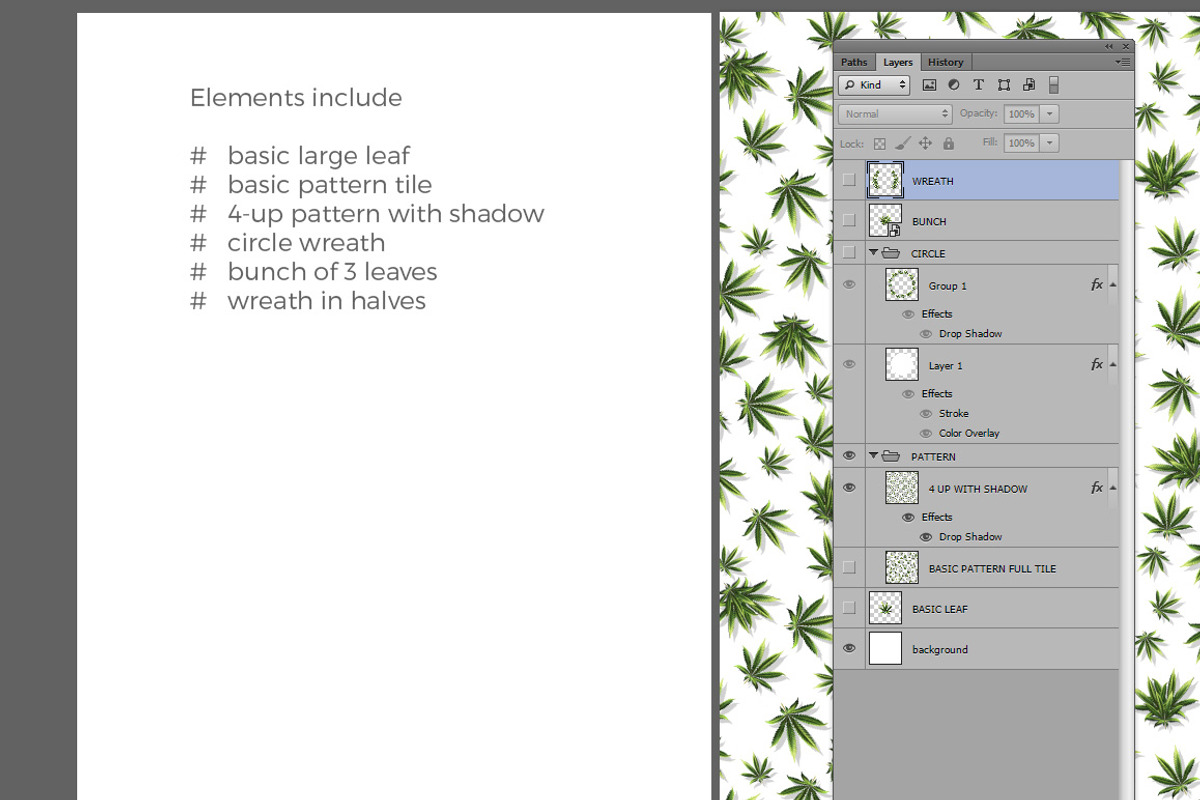
Task: Switch to the History tab
Action: click(945, 62)
